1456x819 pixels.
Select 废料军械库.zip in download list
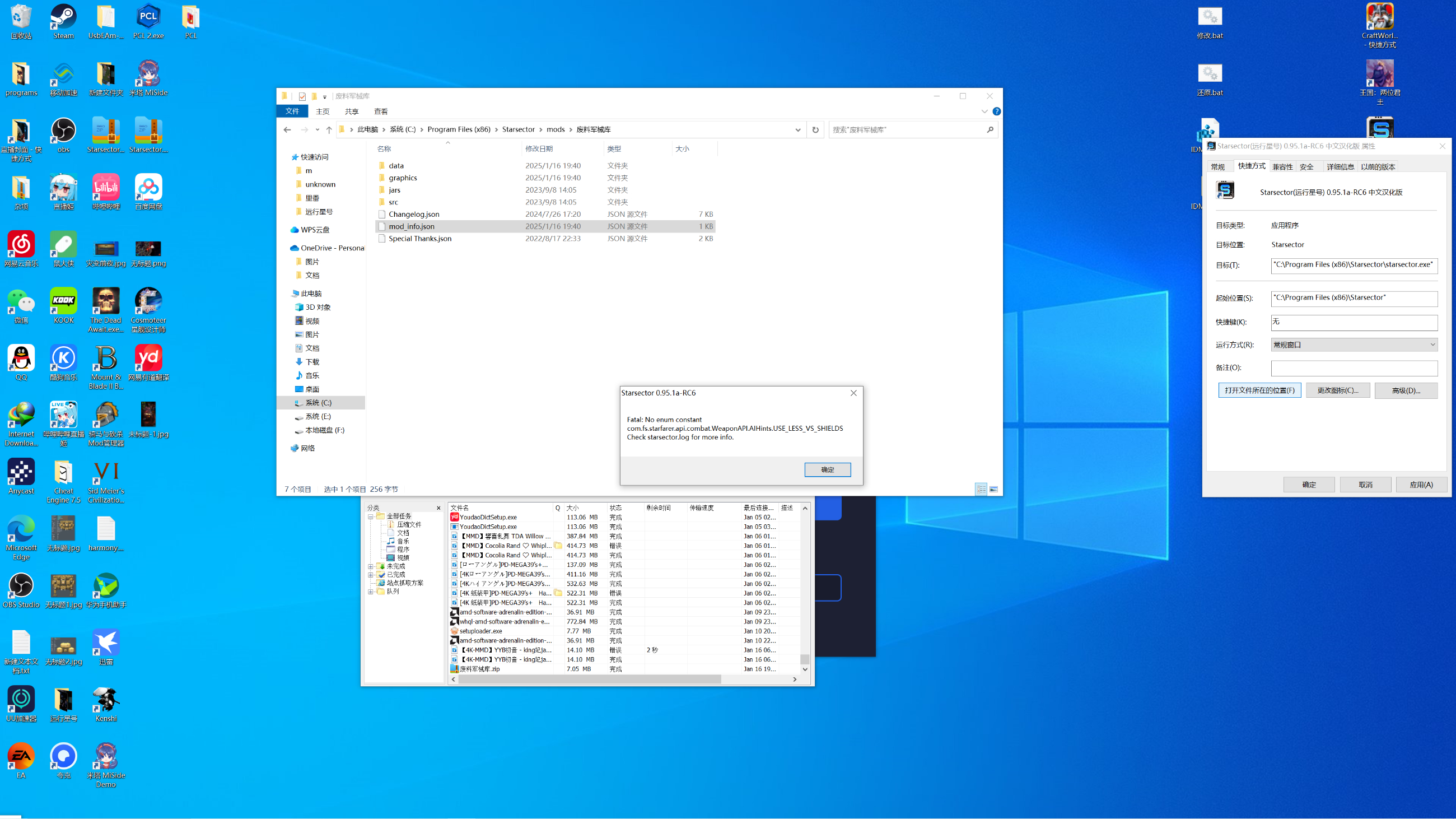click(480, 669)
